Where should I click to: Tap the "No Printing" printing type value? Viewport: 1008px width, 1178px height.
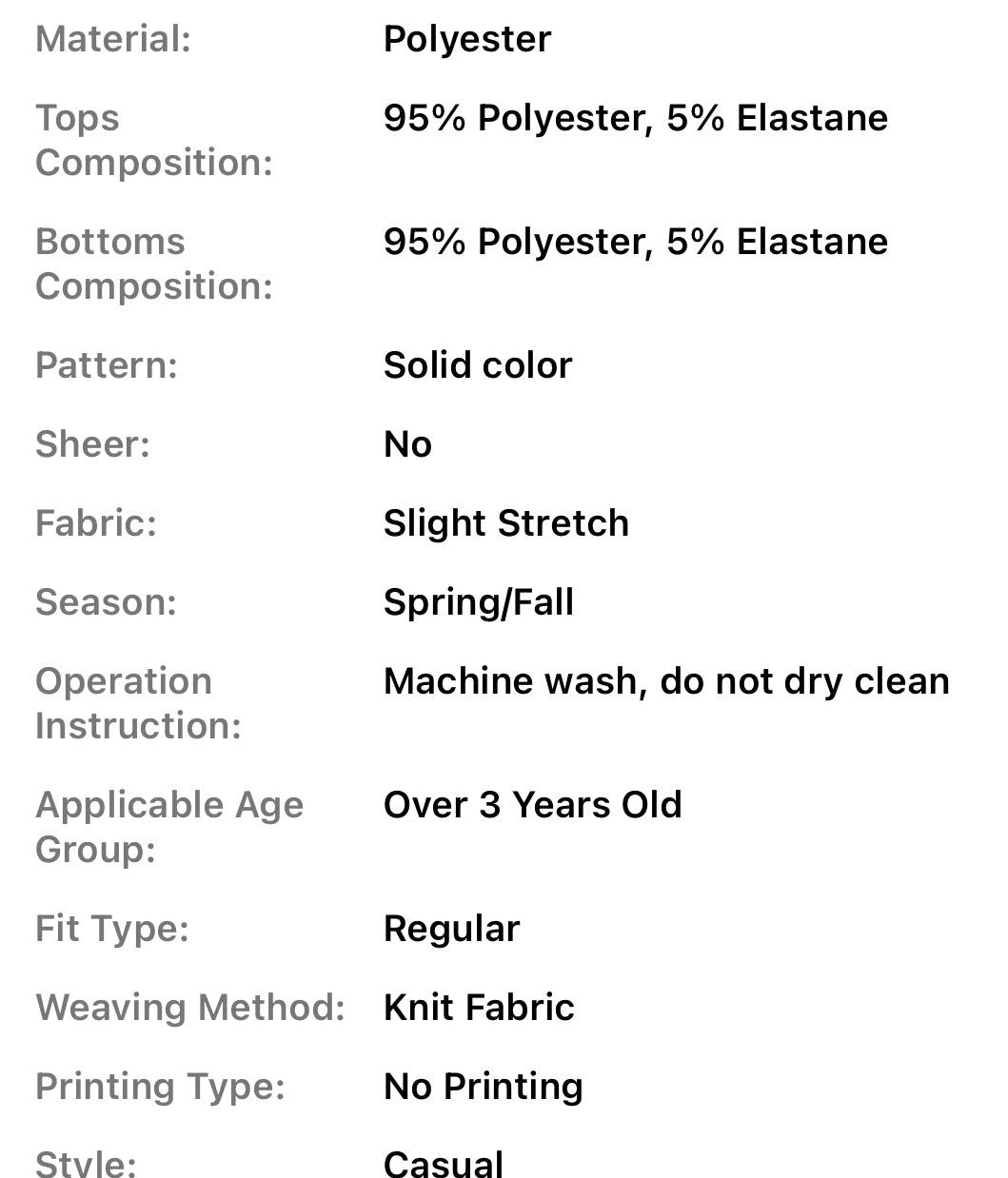483,1087
